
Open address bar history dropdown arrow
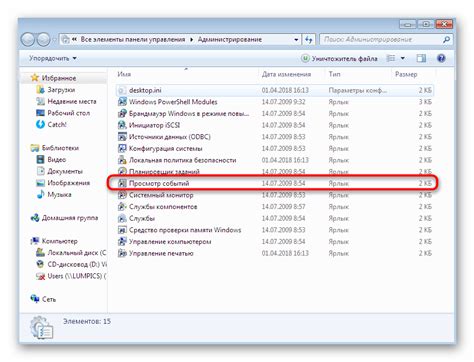296,40
